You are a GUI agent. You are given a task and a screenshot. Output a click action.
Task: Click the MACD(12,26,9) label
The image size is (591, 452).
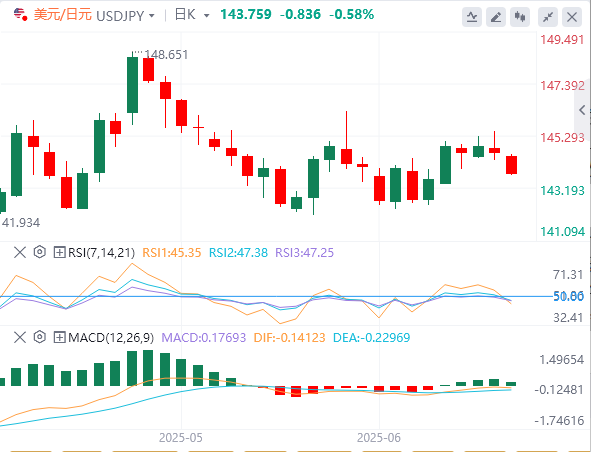pos(111,337)
